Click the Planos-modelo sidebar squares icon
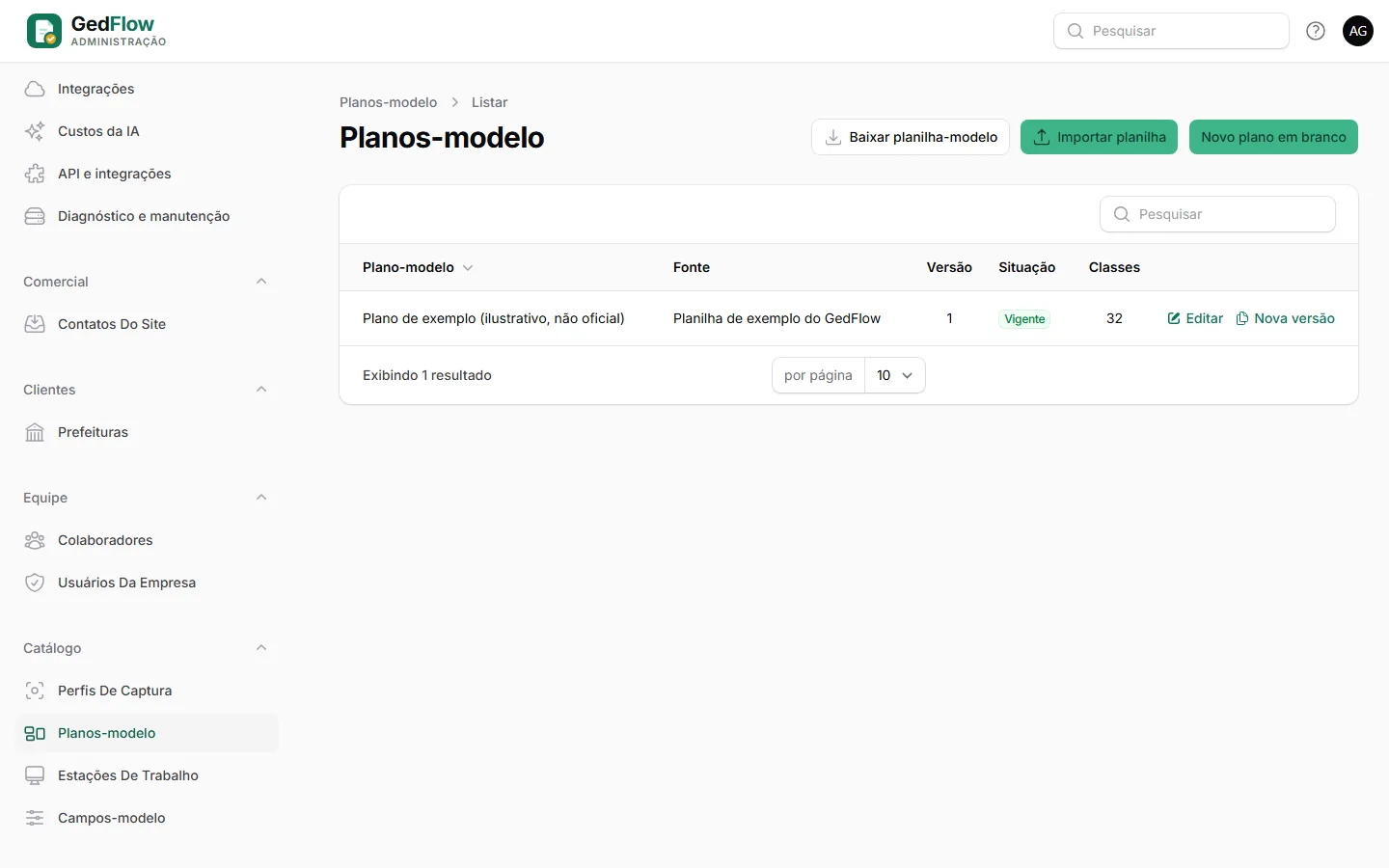The height and width of the screenshot is (868, 1389). pyautogui.click(x=35, y=733)
